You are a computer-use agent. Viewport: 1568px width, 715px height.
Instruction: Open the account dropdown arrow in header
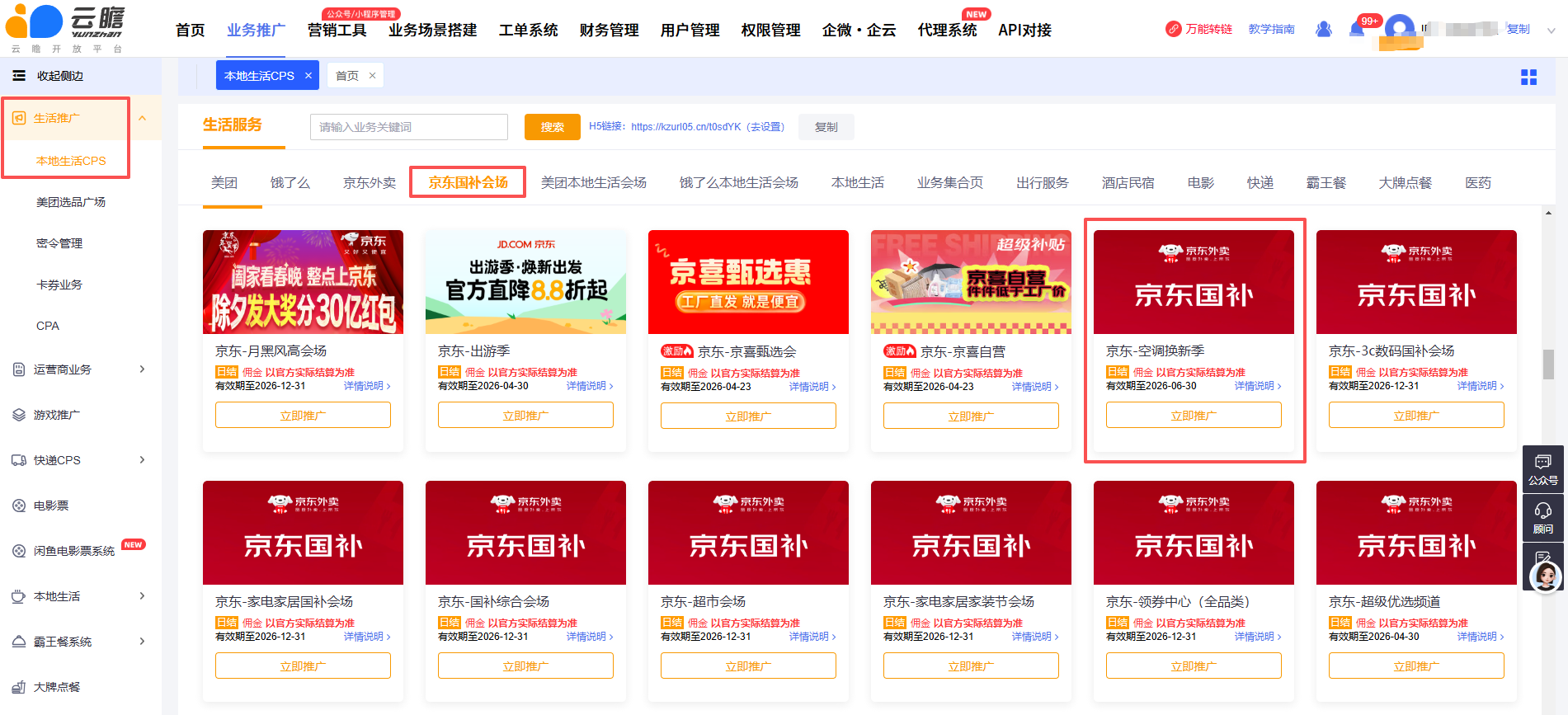click(1551, 31)
